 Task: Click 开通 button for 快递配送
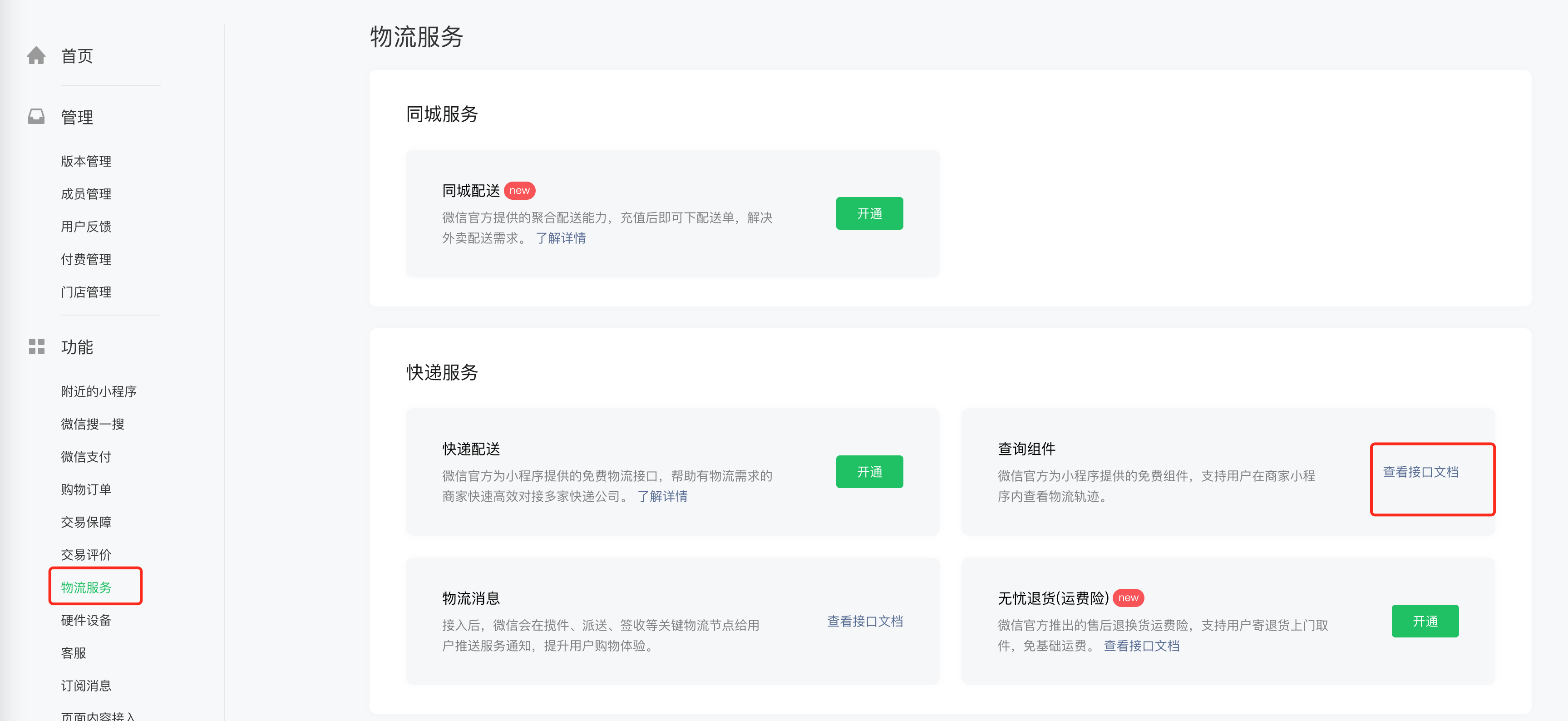[868, 472]
